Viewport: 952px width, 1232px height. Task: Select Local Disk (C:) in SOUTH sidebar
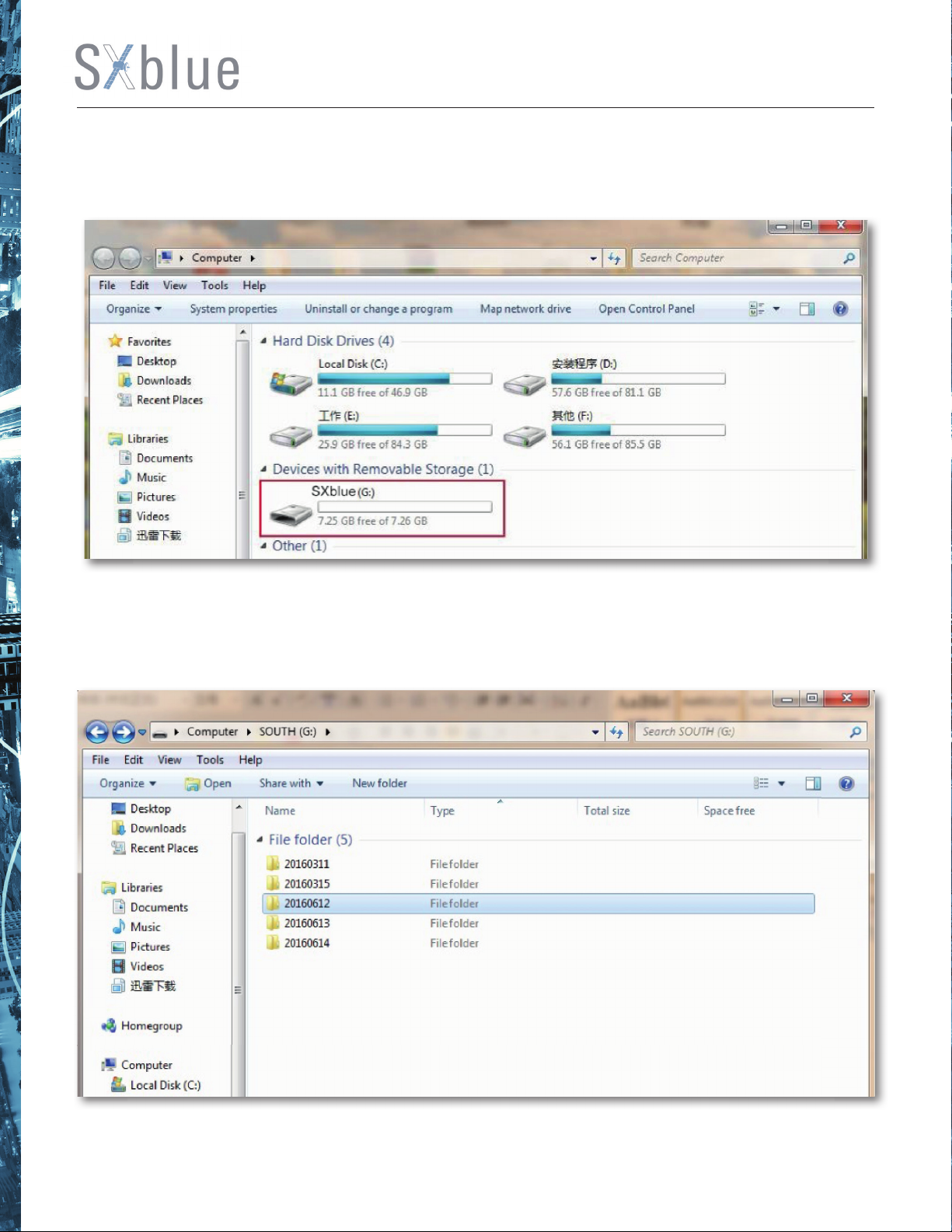pyautogui.click(x=155, y=1084)
